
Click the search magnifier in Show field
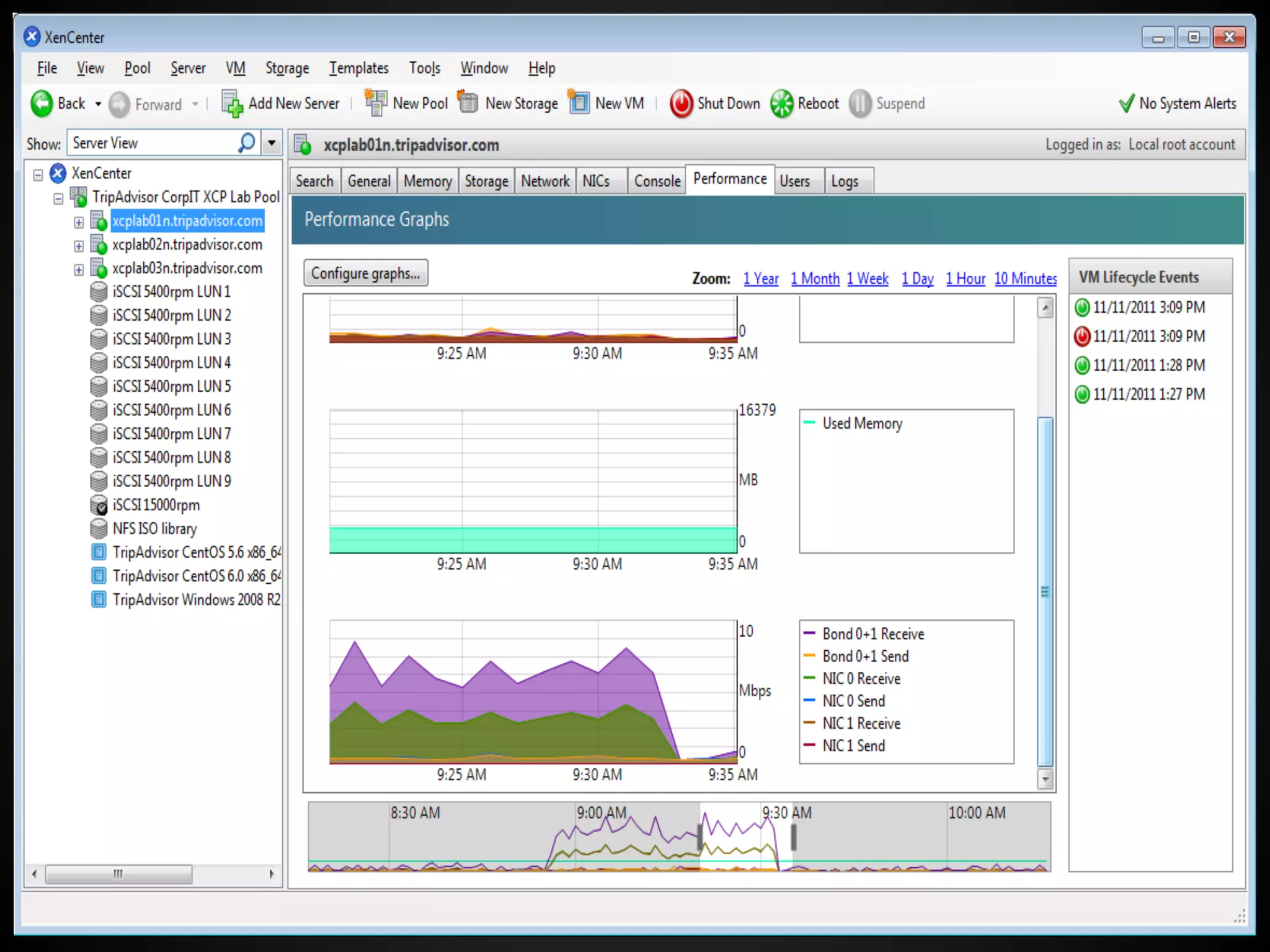pos(246,143)
